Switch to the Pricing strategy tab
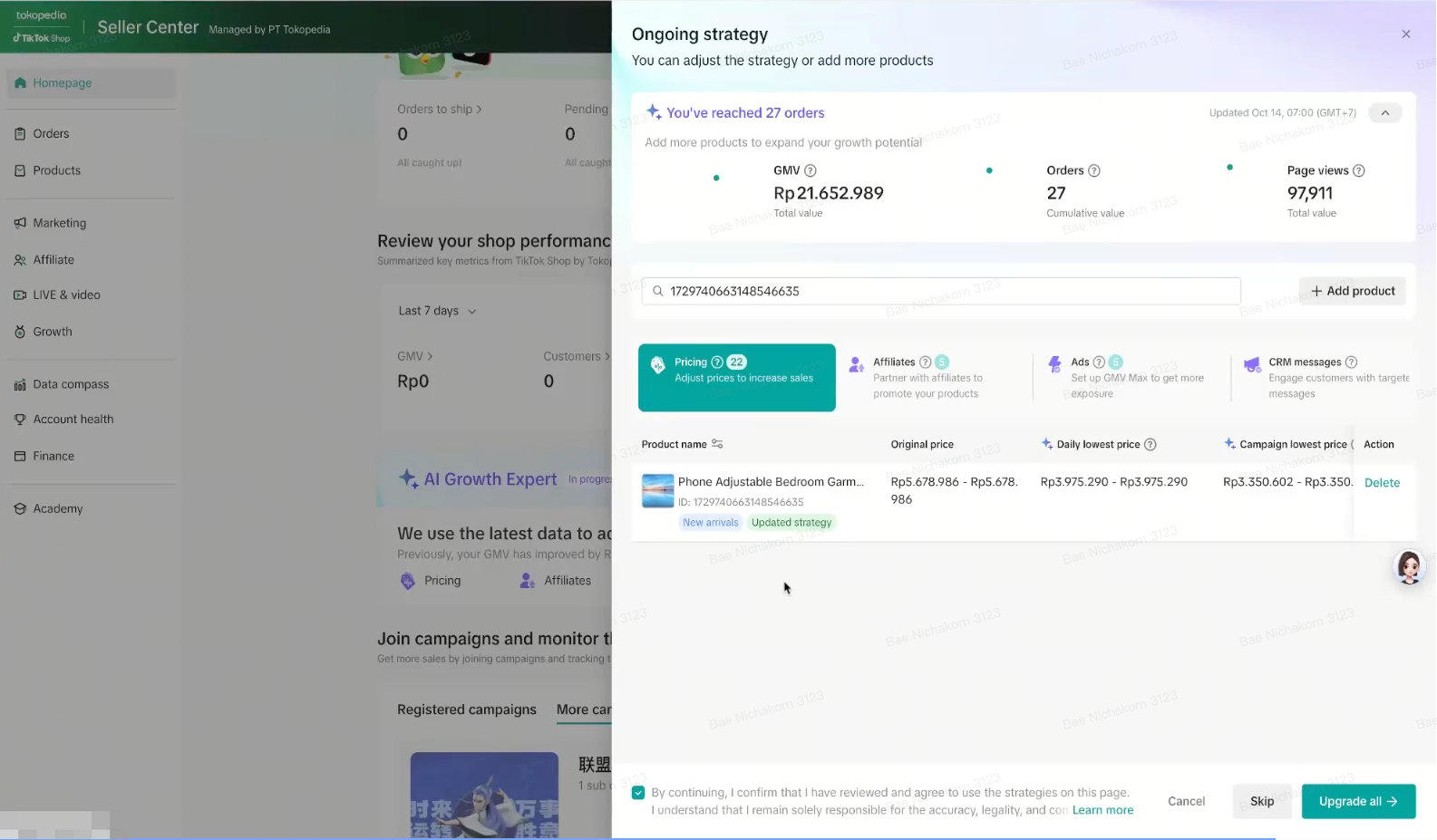Image resolution: width=1437 pixels, height=840 pixels. pyautogui.click(x=737, y=377)
